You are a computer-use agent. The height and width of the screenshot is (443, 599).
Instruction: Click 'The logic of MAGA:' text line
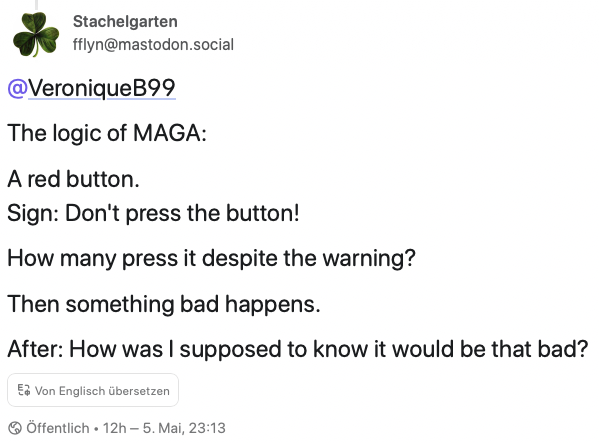[x=107, y=133]
